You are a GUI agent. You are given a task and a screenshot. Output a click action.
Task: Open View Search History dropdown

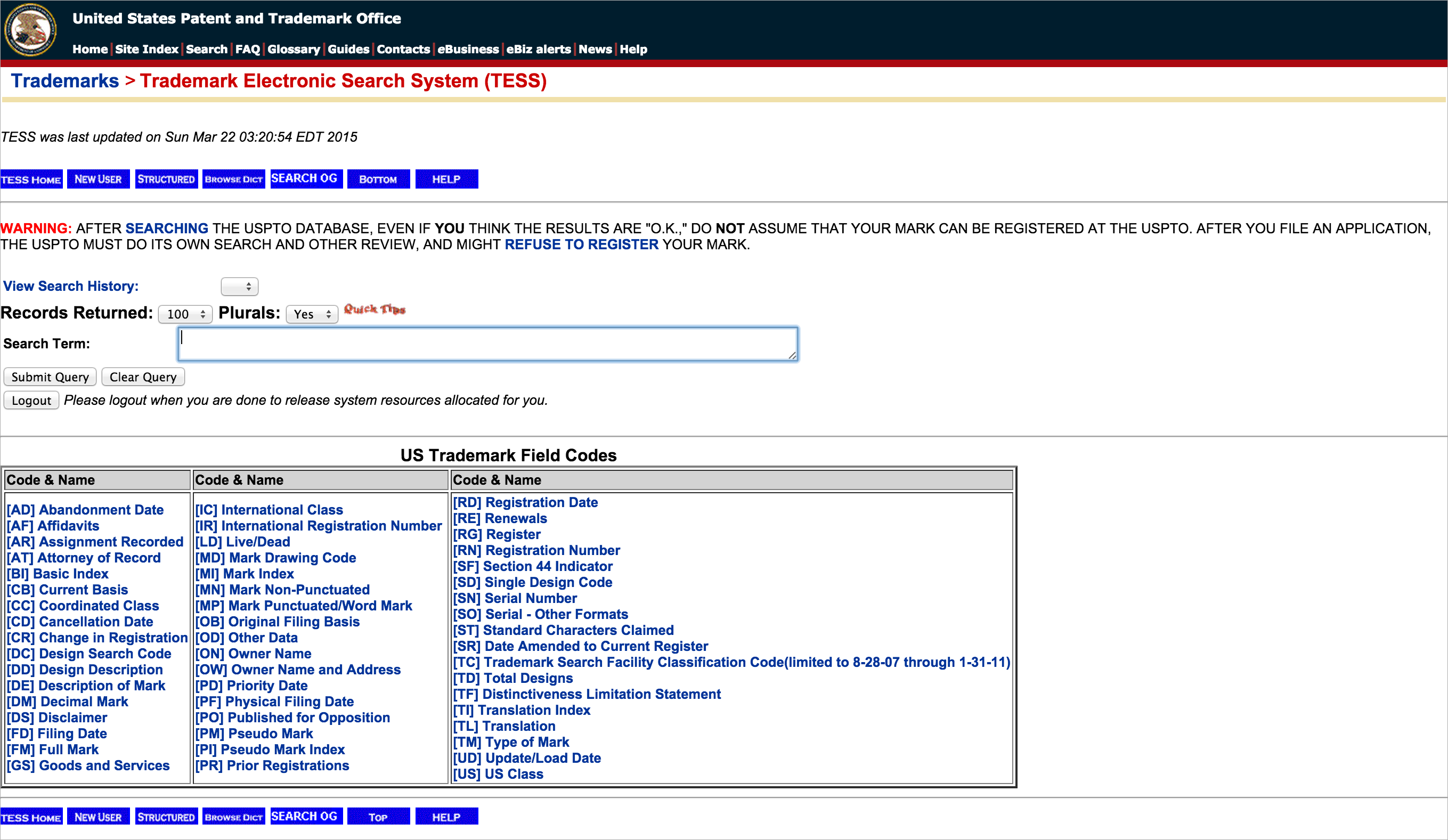pyautogui.click(x=240, y=286)
